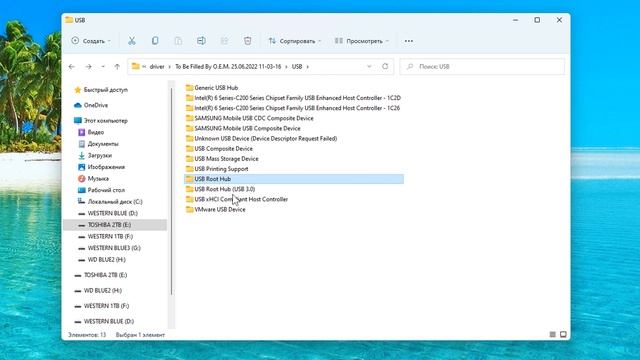Open the three-dots more options menu

click(409, 41)
